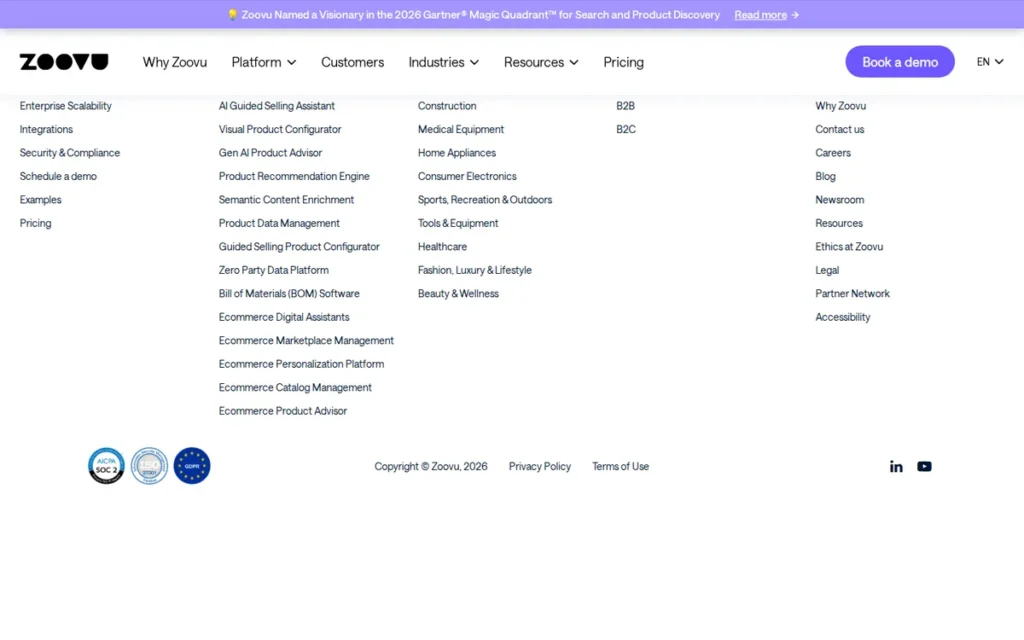Expand the Platform dropdown menu
The height and width of the screenshot is (640, 1024).
pyautogui.click(x=264, y=62)
